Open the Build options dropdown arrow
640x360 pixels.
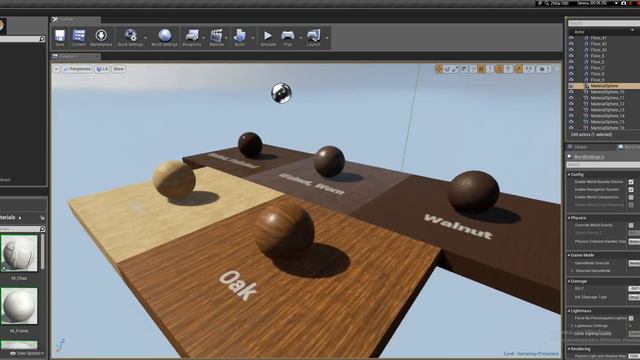[253, 38]
